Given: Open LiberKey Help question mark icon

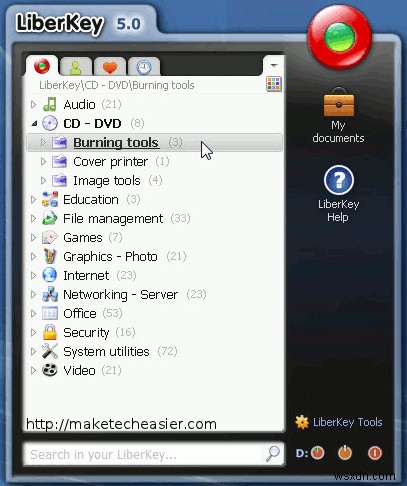Looking at the screenshot, I should tap(339, 180).
